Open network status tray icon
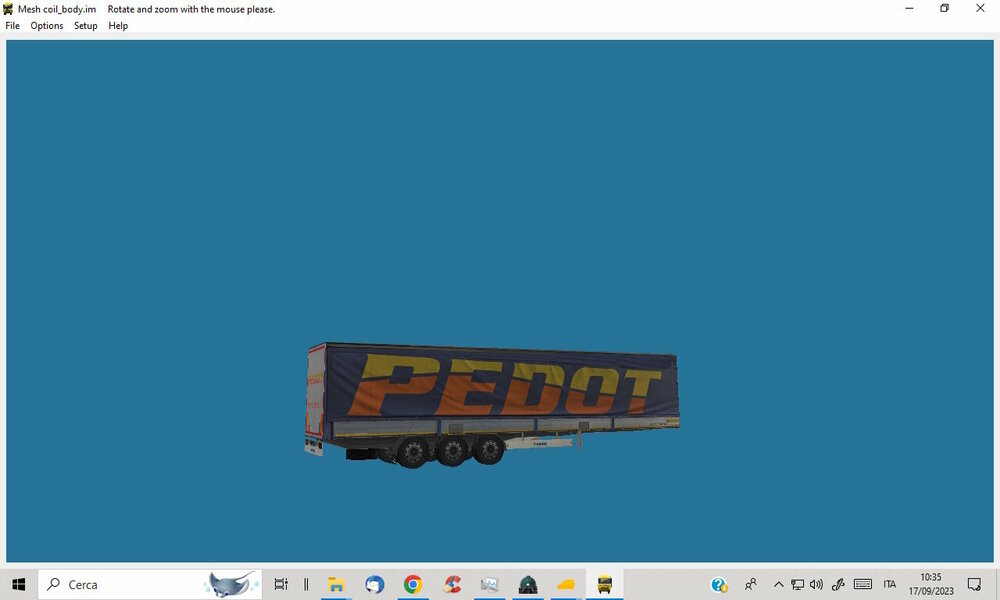 [797, 584]
